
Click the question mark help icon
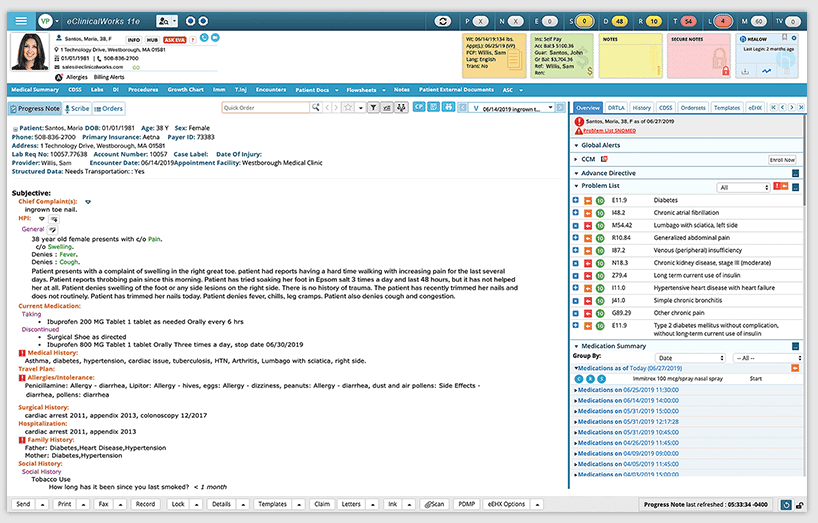193,40
